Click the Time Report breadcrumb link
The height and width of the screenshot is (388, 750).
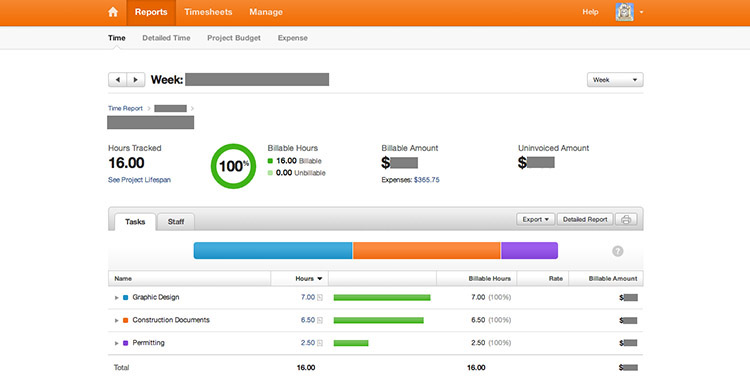coord(125,109)
